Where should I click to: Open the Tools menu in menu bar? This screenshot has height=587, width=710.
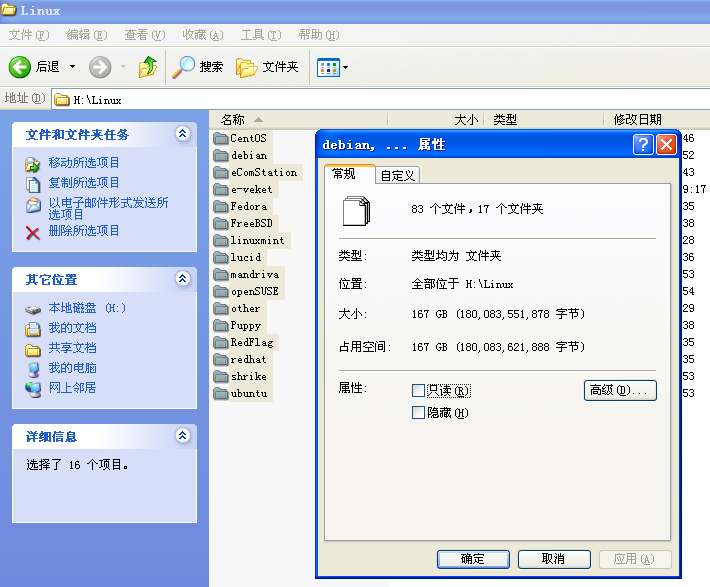point(260,35)
